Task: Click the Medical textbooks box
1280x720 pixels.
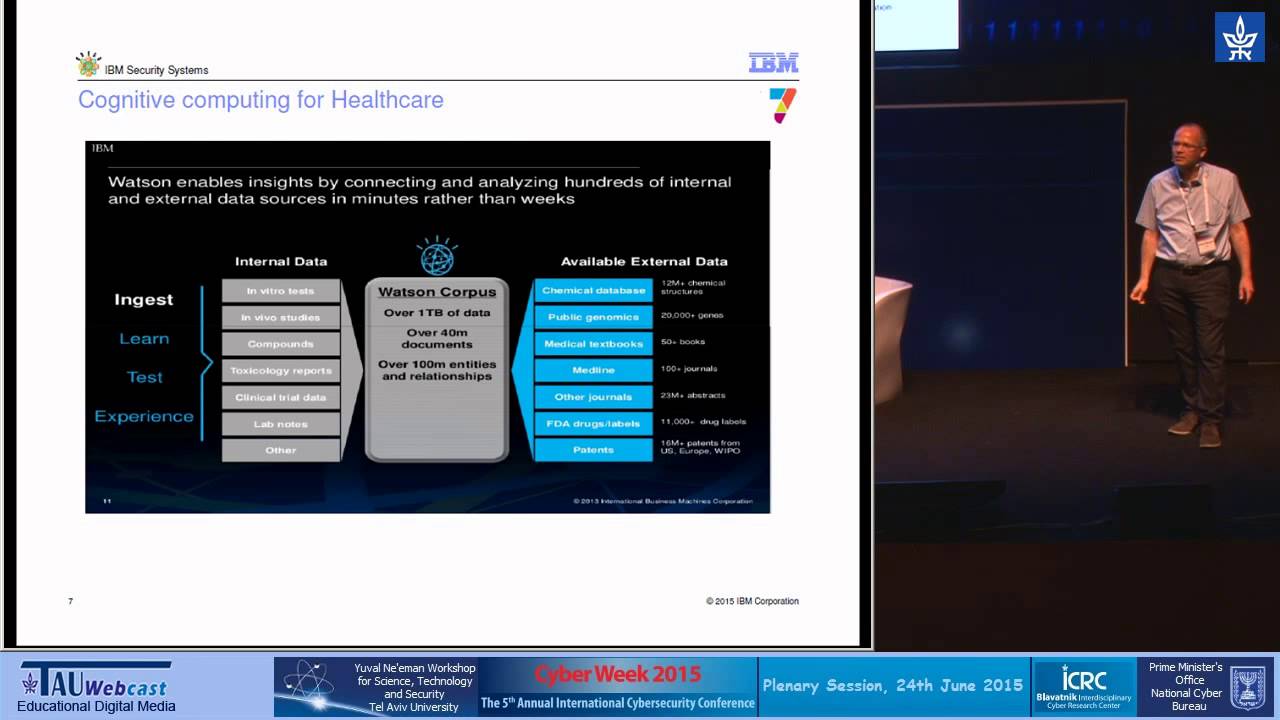Action: click(594, 344)
